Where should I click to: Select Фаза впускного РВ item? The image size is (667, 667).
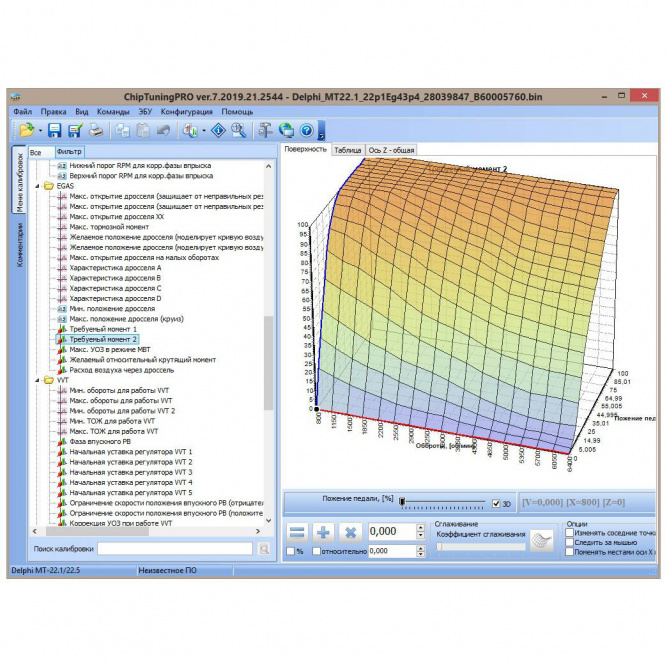click(x=100, y=441)
